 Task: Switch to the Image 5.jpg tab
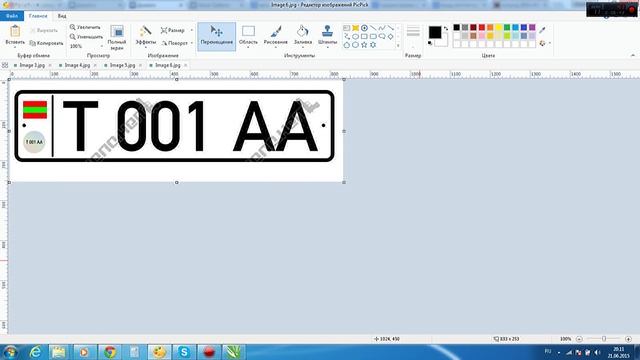(122, 65)
